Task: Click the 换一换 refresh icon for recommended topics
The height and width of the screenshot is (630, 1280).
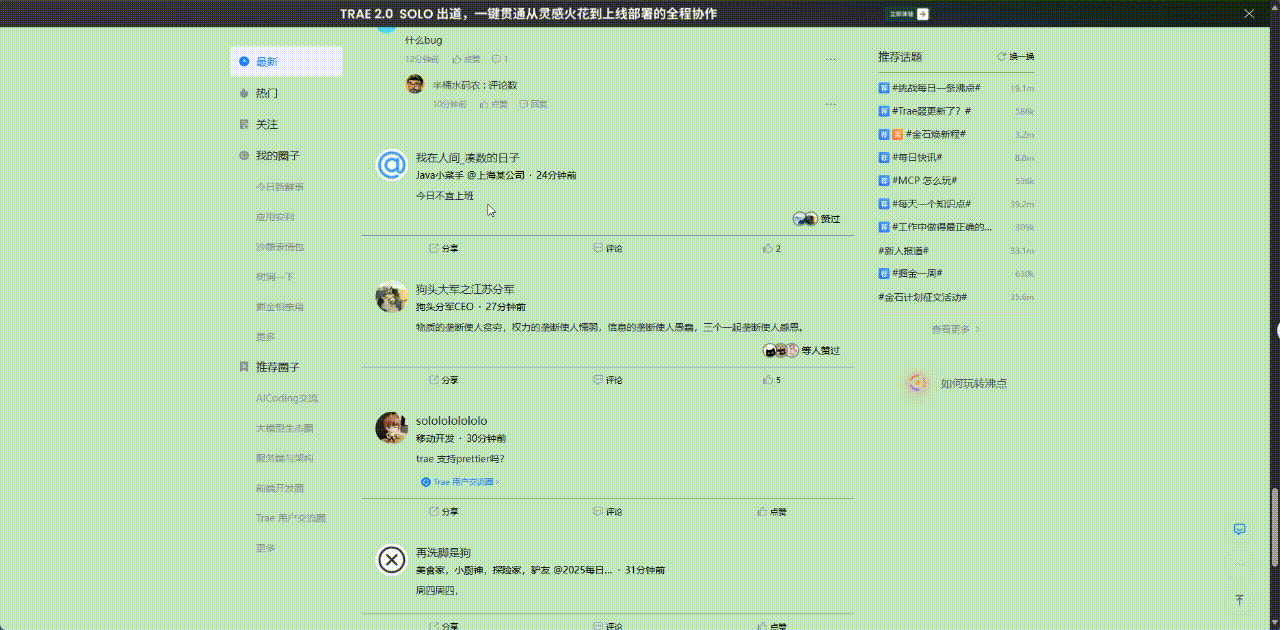Action: pos(1003,57)
